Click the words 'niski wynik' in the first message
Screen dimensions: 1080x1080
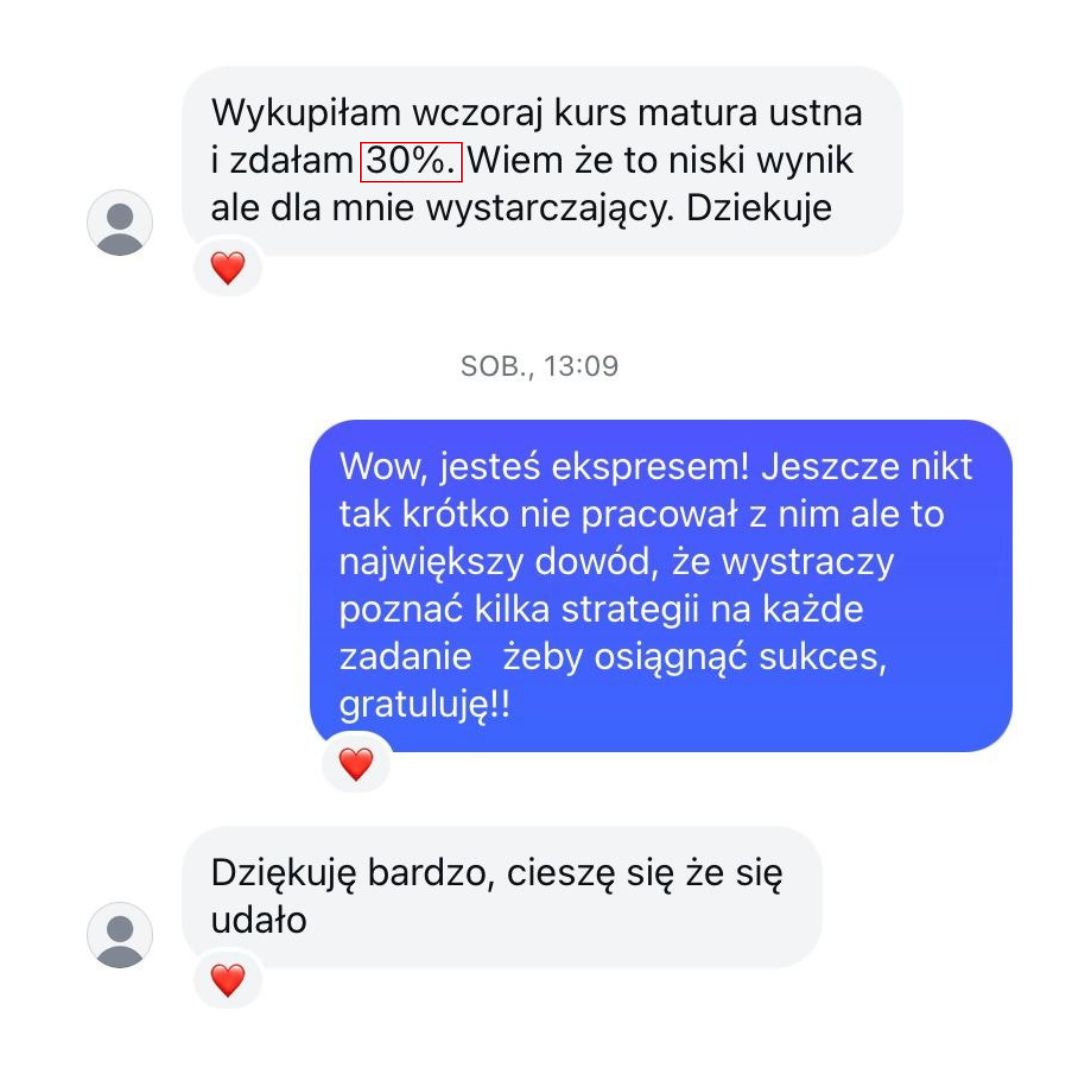pos(761,161)
